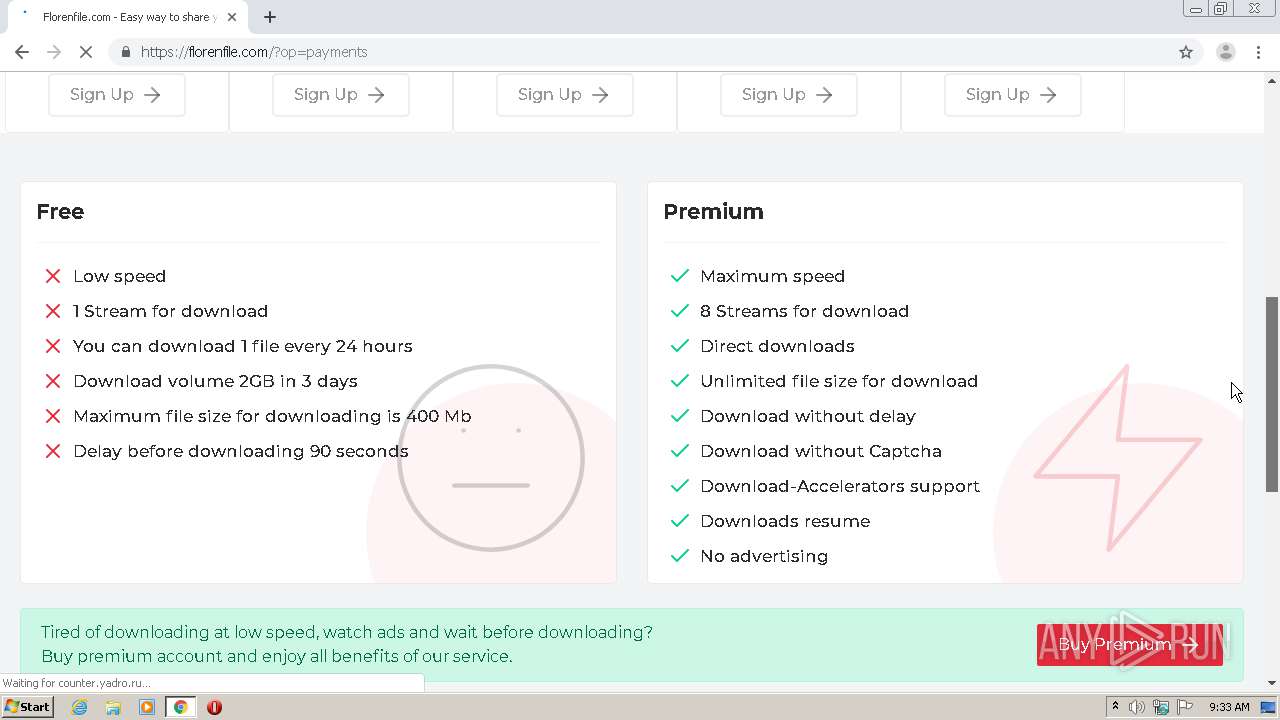Stop the page from loading
The height and width of the screenshot is (720, 1280).
coord(86,52)
